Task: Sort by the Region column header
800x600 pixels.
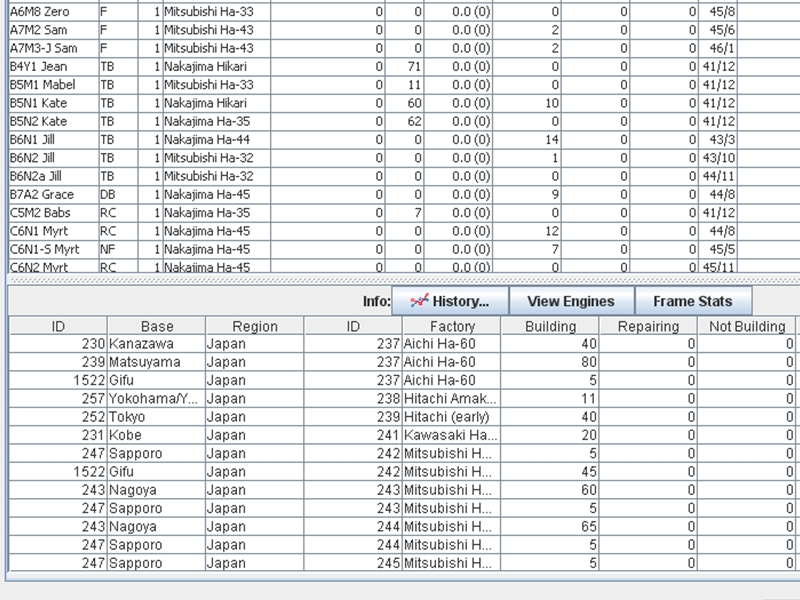Action: 255,326
